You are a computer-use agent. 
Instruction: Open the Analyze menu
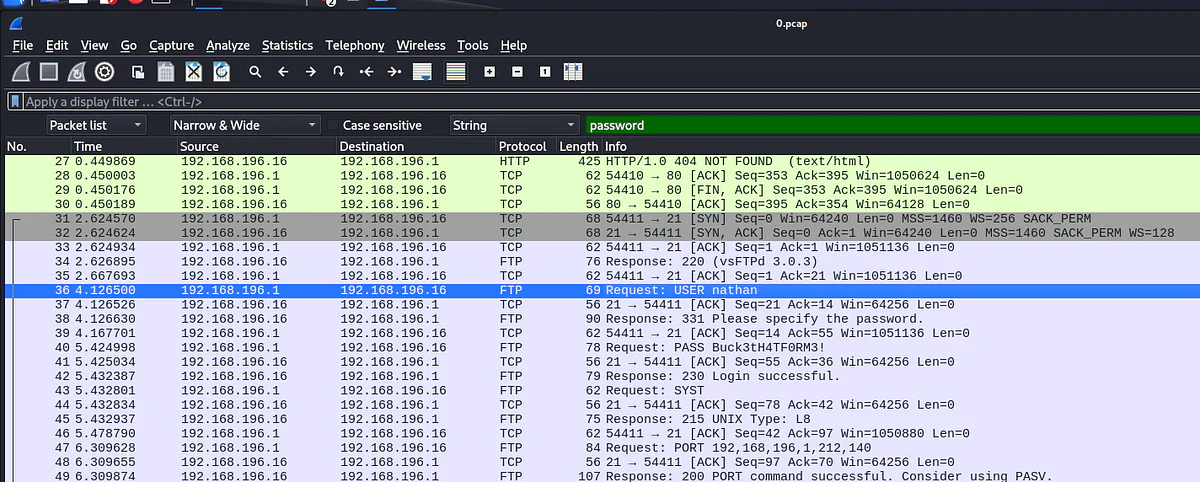coord(228,46)
